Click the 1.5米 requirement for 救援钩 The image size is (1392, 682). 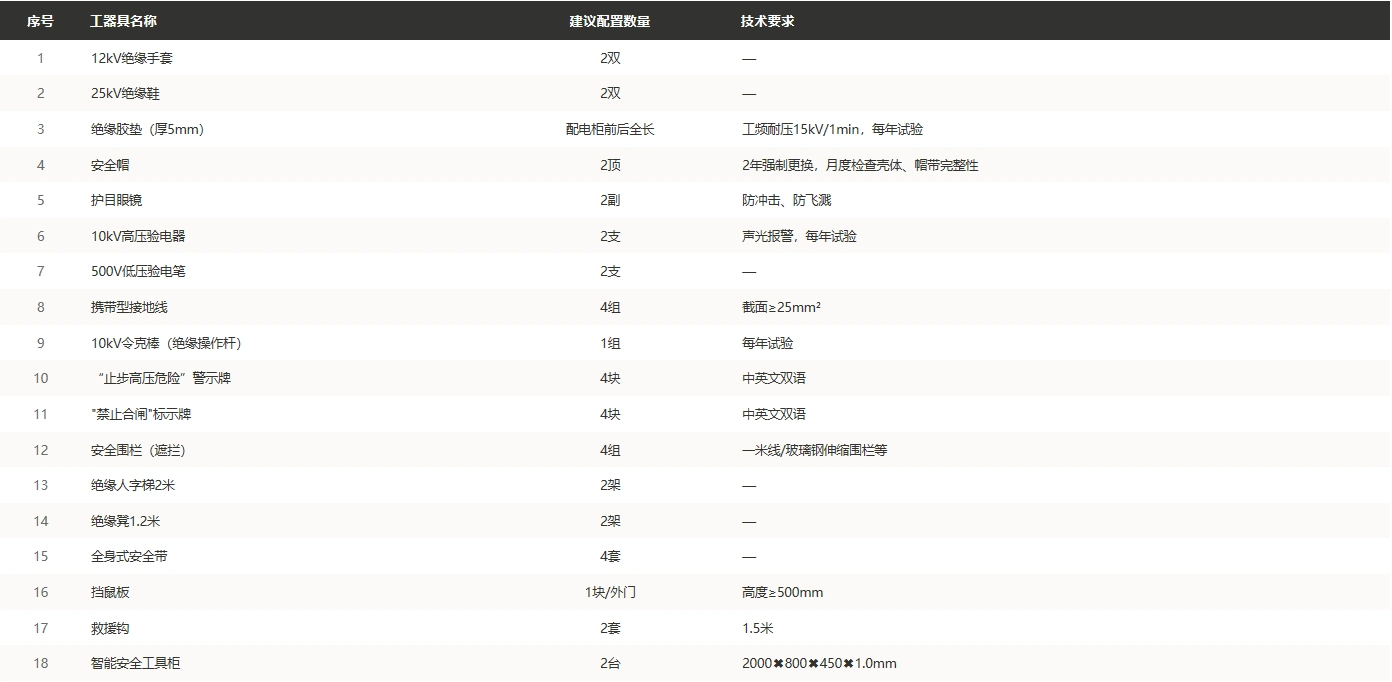(757, 628)
